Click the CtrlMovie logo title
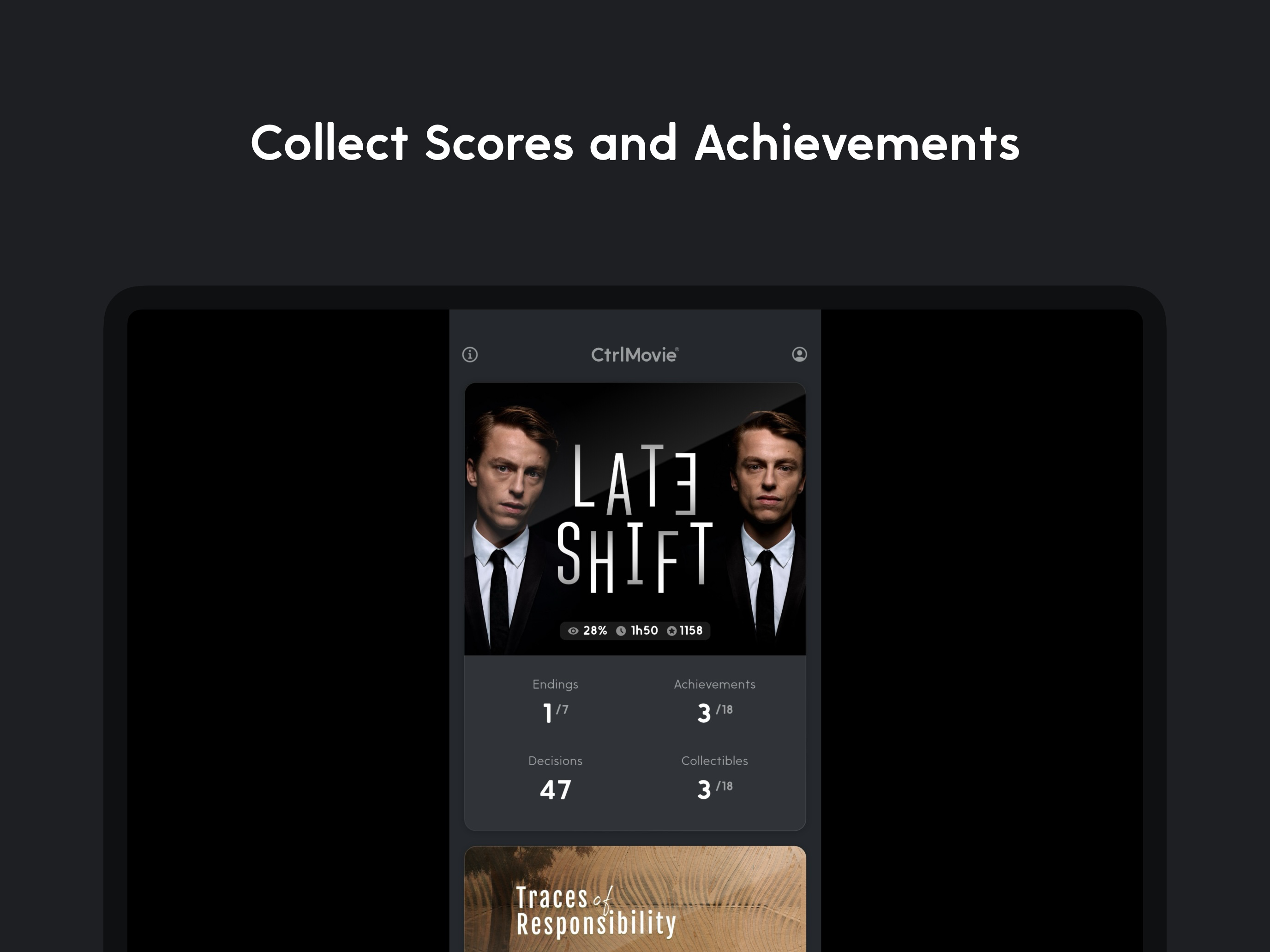Screen dimensions: 1270x952 (x=635, y=355)
